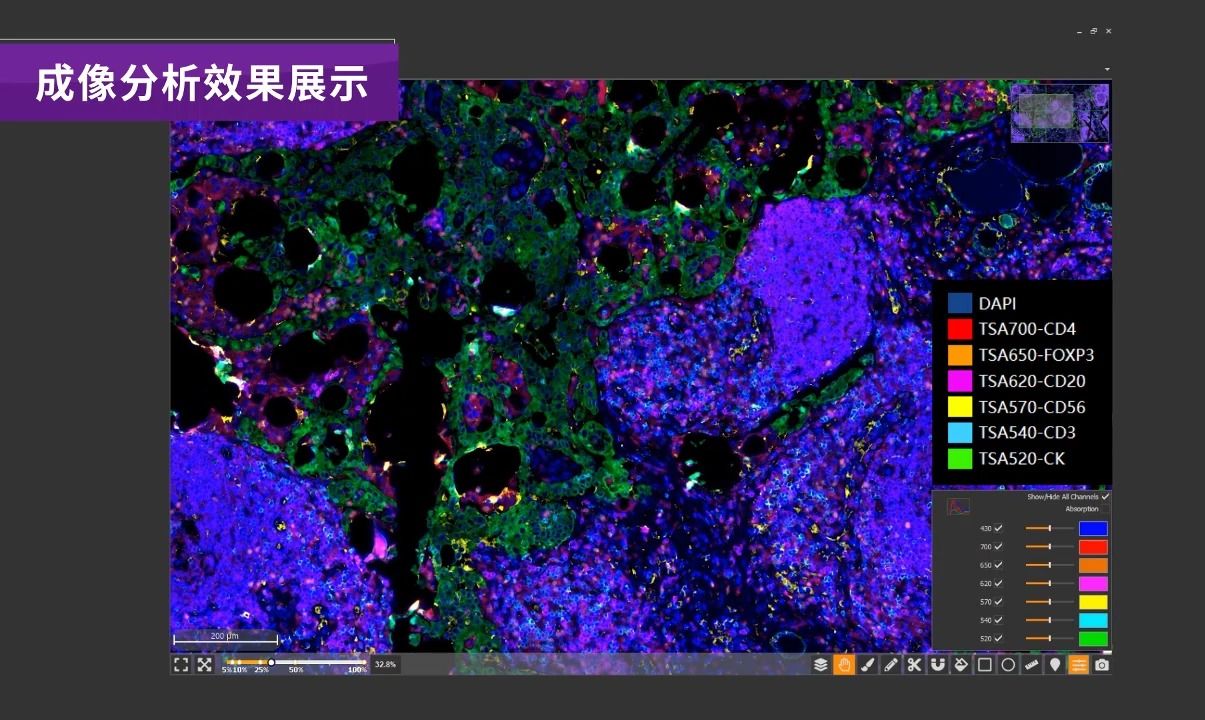
Task: Adjust the 430 channel intensity slider
Action: point(1049,528)
